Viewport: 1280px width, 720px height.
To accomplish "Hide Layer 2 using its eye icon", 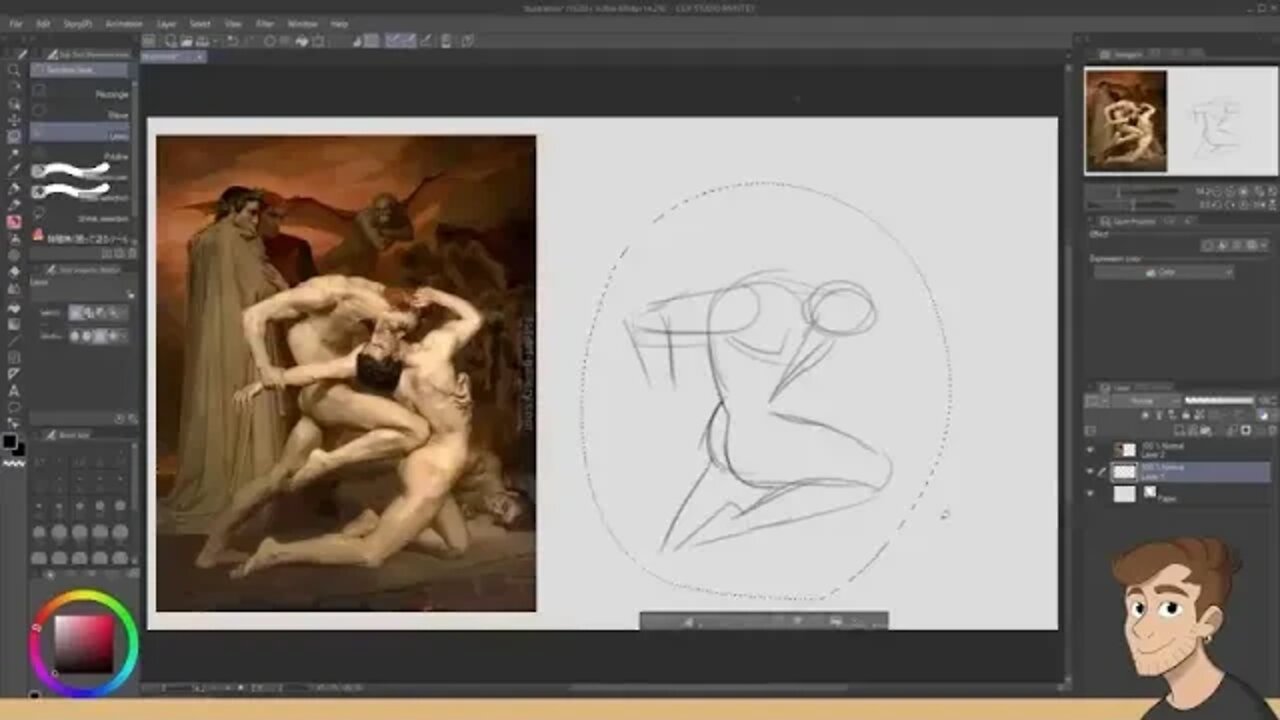I will pos(1091,449).
